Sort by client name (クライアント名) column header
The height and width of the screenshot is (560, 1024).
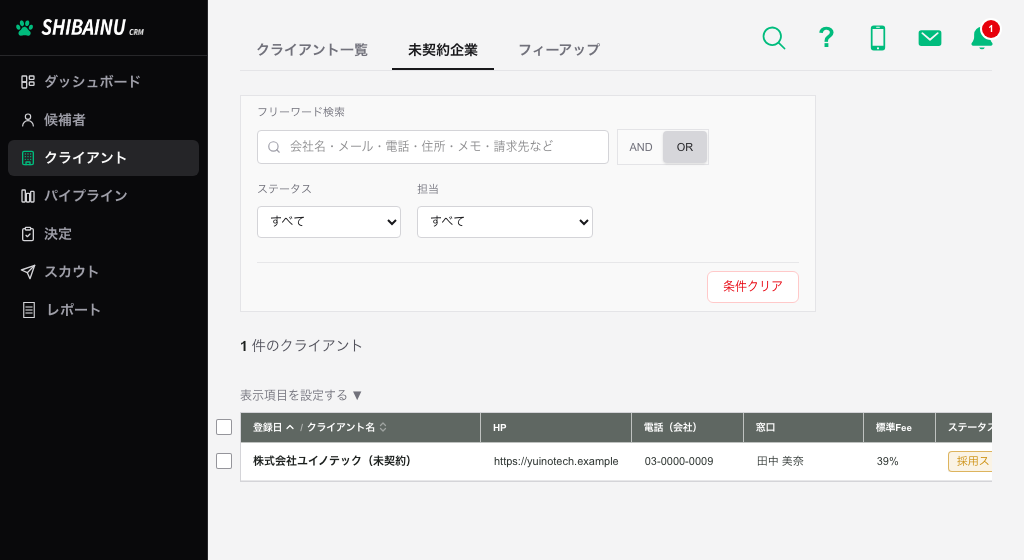347,428
